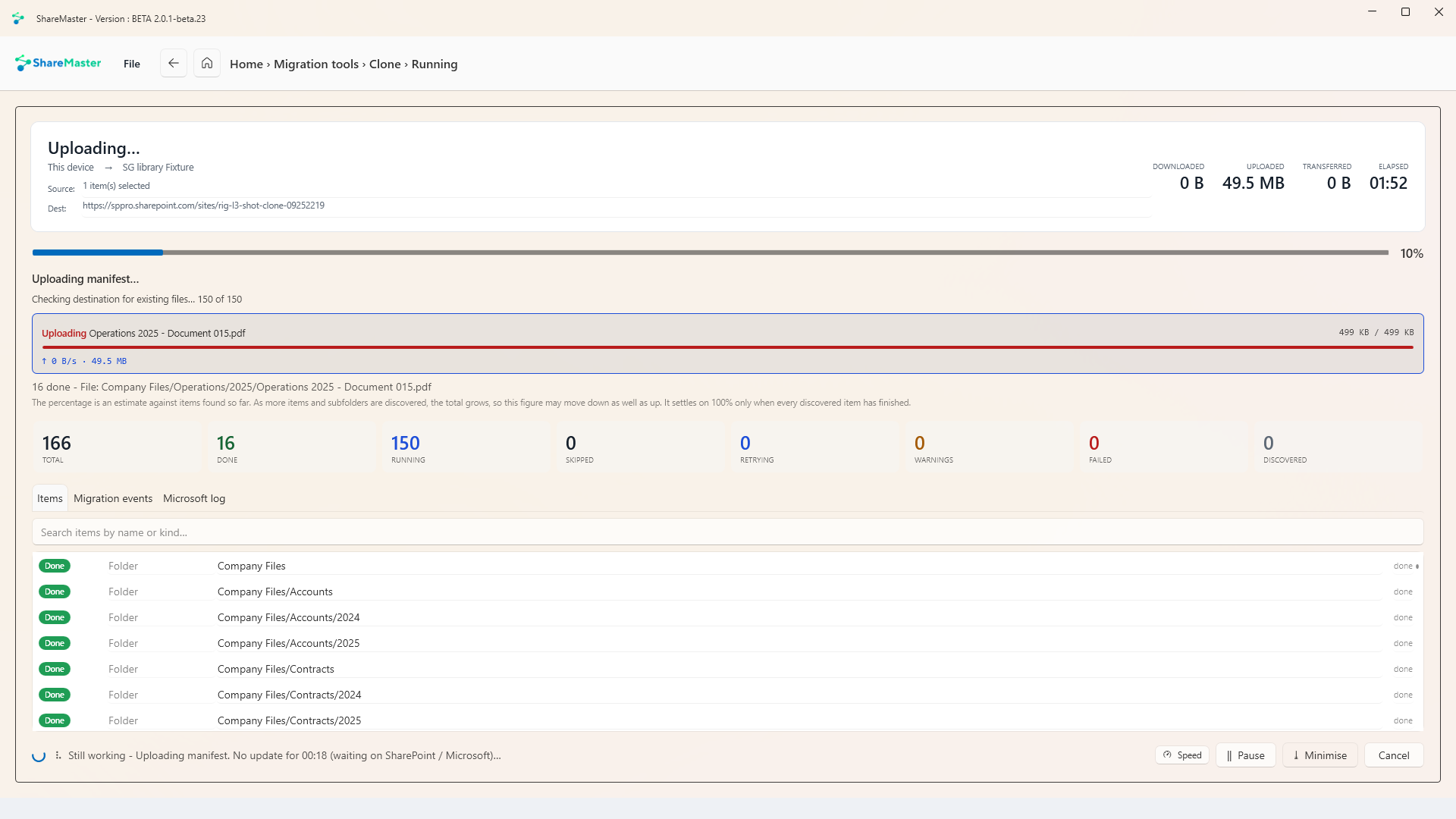
Task: Maximize the ShareMaster window
Action: 1405,12
